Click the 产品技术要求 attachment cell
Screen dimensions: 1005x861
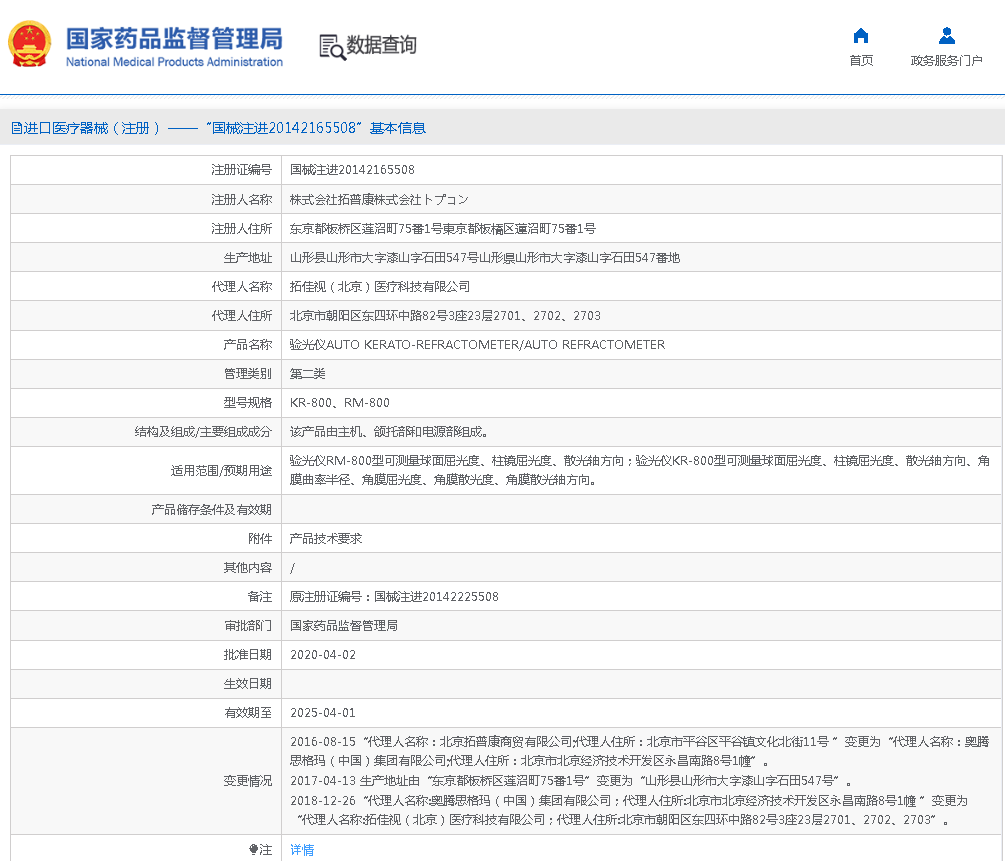[x=326, y=539]
